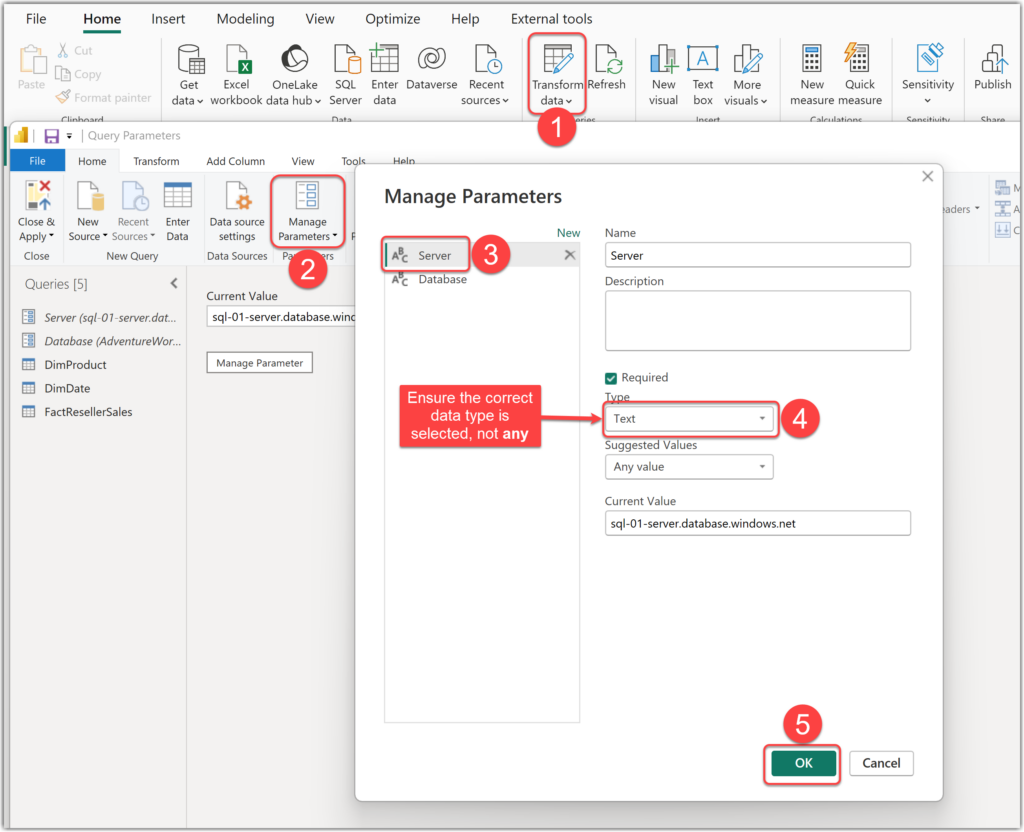
Task: Open the Suggested Values dropdown
Action: [x=689, y=467]
